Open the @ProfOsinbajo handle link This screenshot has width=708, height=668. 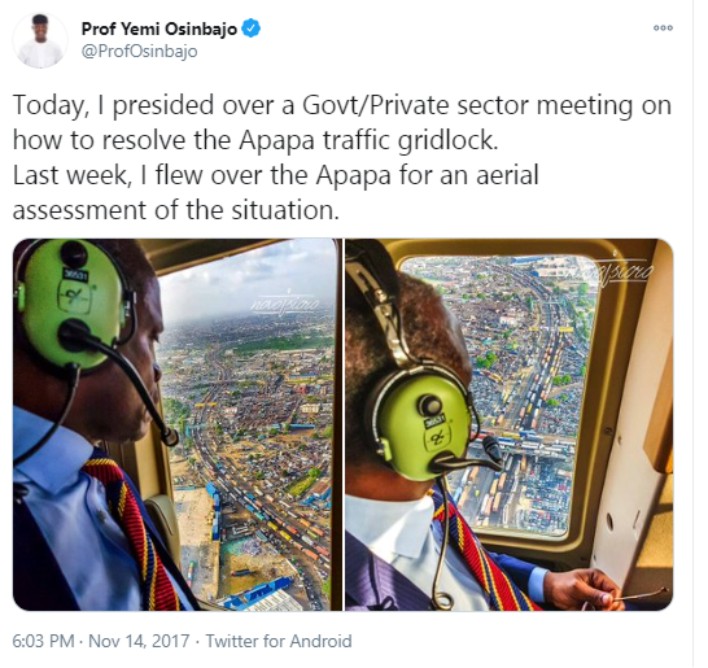139,51
